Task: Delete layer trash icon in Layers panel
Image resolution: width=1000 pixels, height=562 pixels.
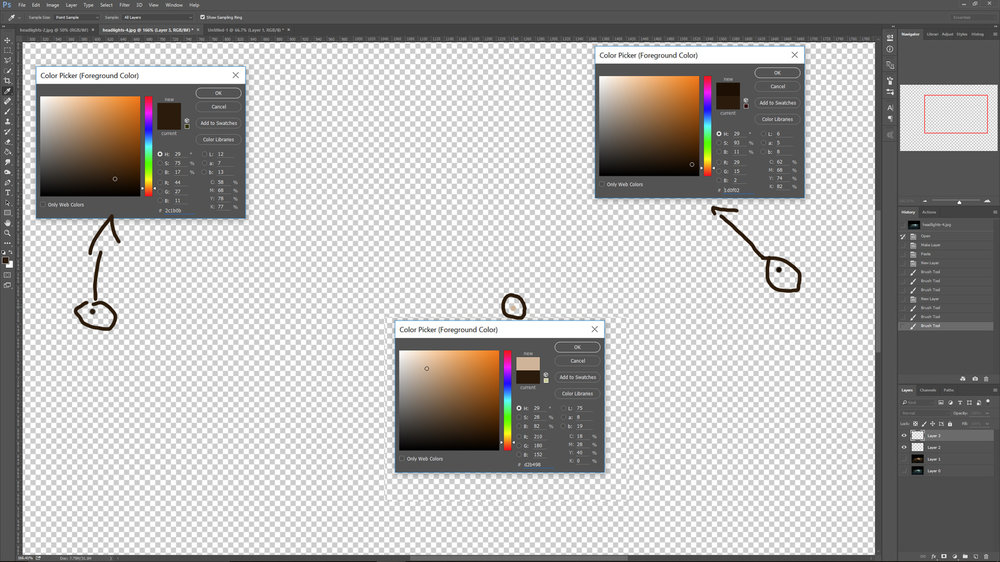Action: pos(986,556)
